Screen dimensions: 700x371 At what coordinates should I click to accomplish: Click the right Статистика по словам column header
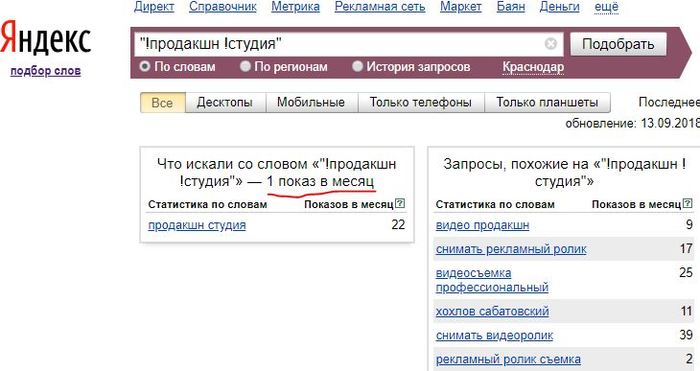[x=495, y=204]
